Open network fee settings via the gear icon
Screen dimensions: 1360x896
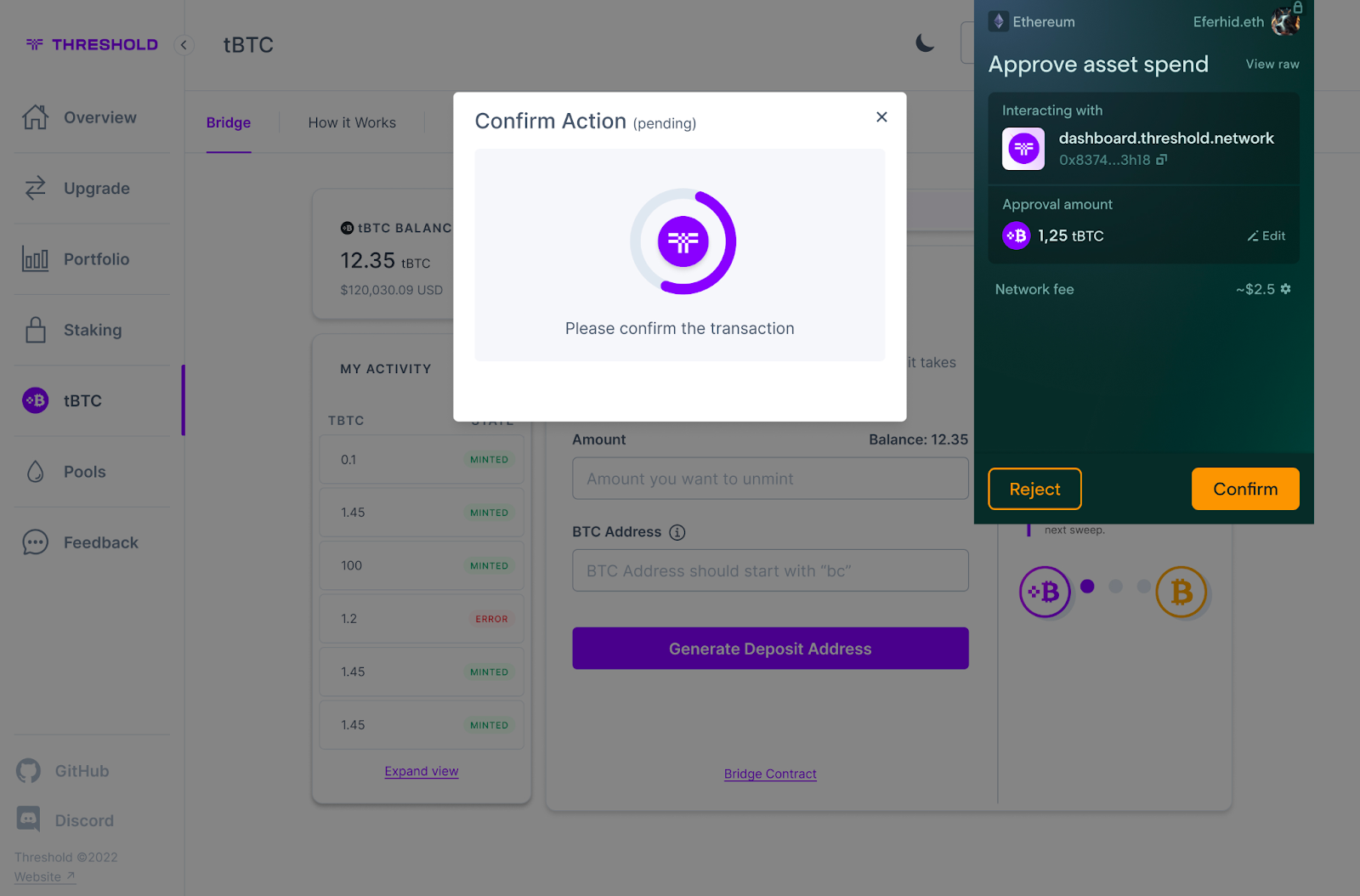[1285, 289]
